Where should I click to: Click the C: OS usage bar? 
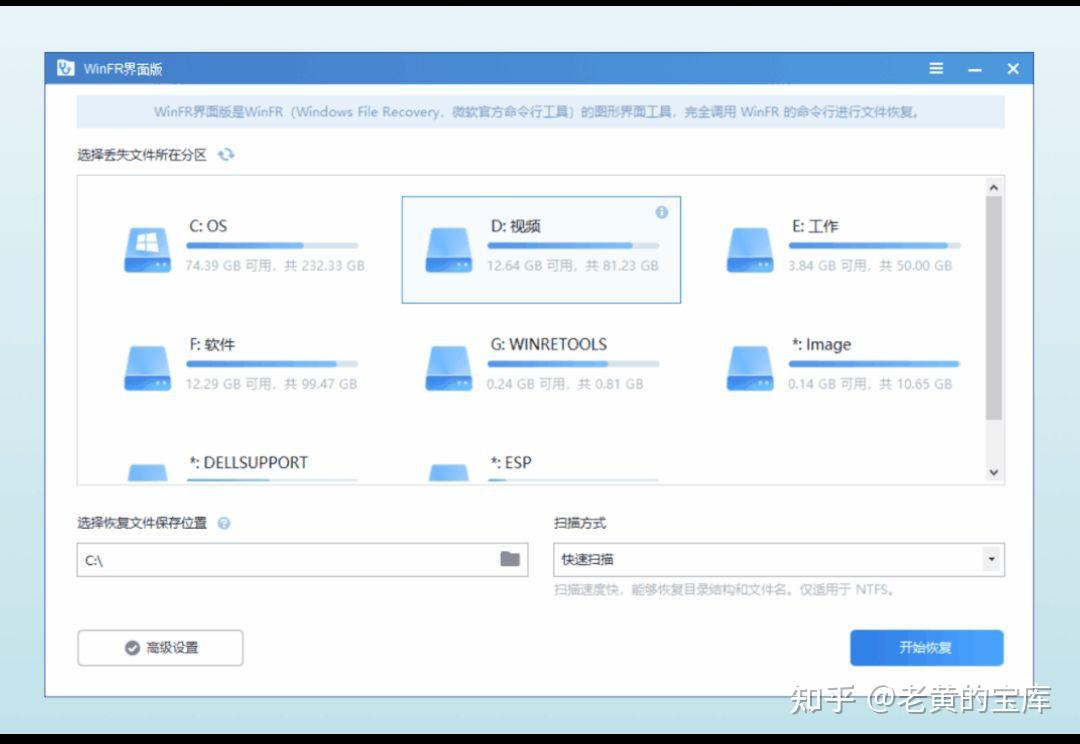[x=272, y=245]
